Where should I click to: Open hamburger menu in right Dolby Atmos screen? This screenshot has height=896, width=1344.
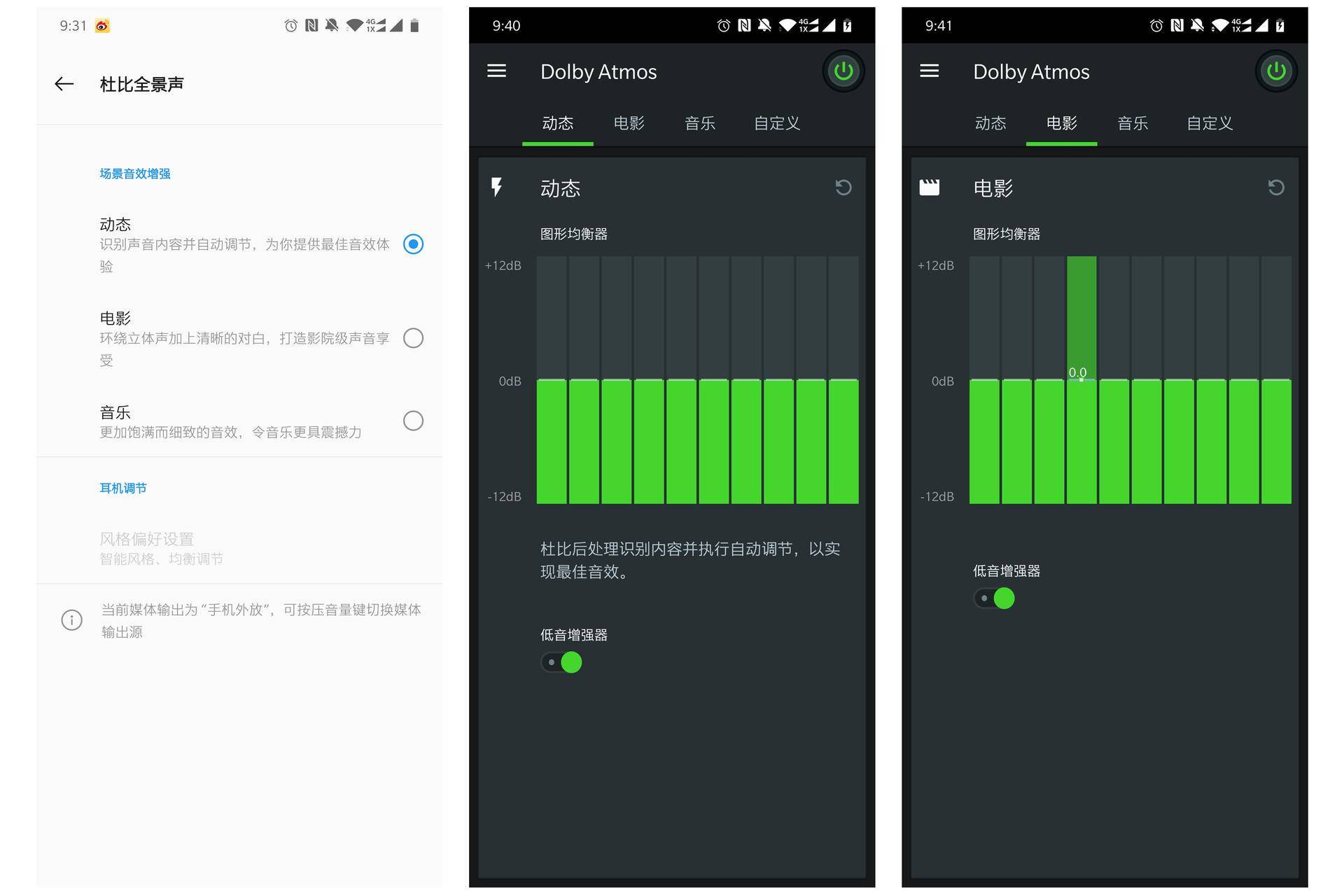pyautogui.click(x=929, y=71)
